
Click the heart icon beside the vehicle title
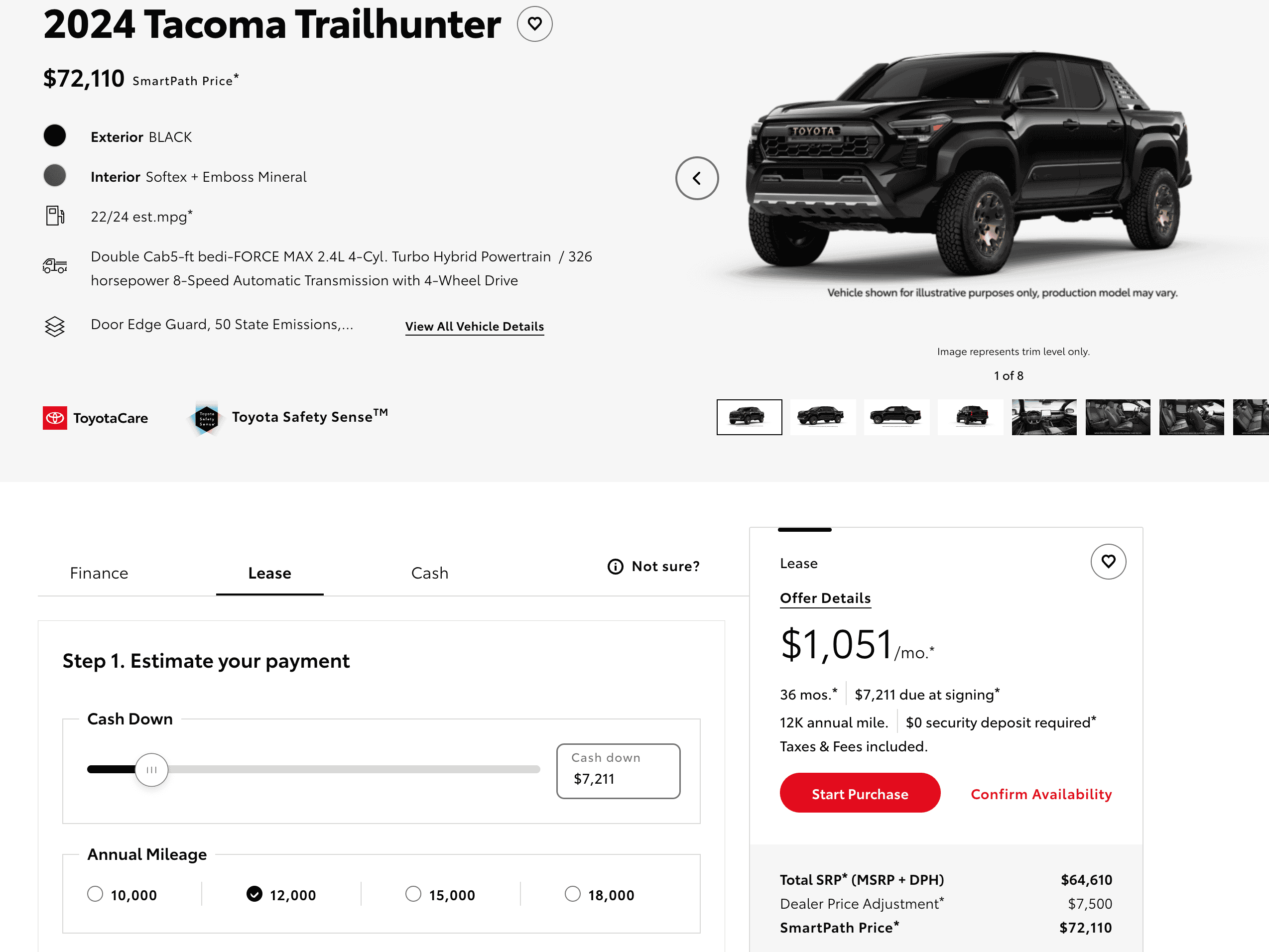click(x=534, y=24)
